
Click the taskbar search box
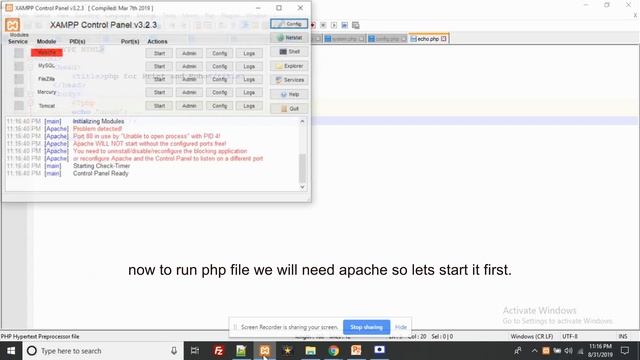[102, 351]
